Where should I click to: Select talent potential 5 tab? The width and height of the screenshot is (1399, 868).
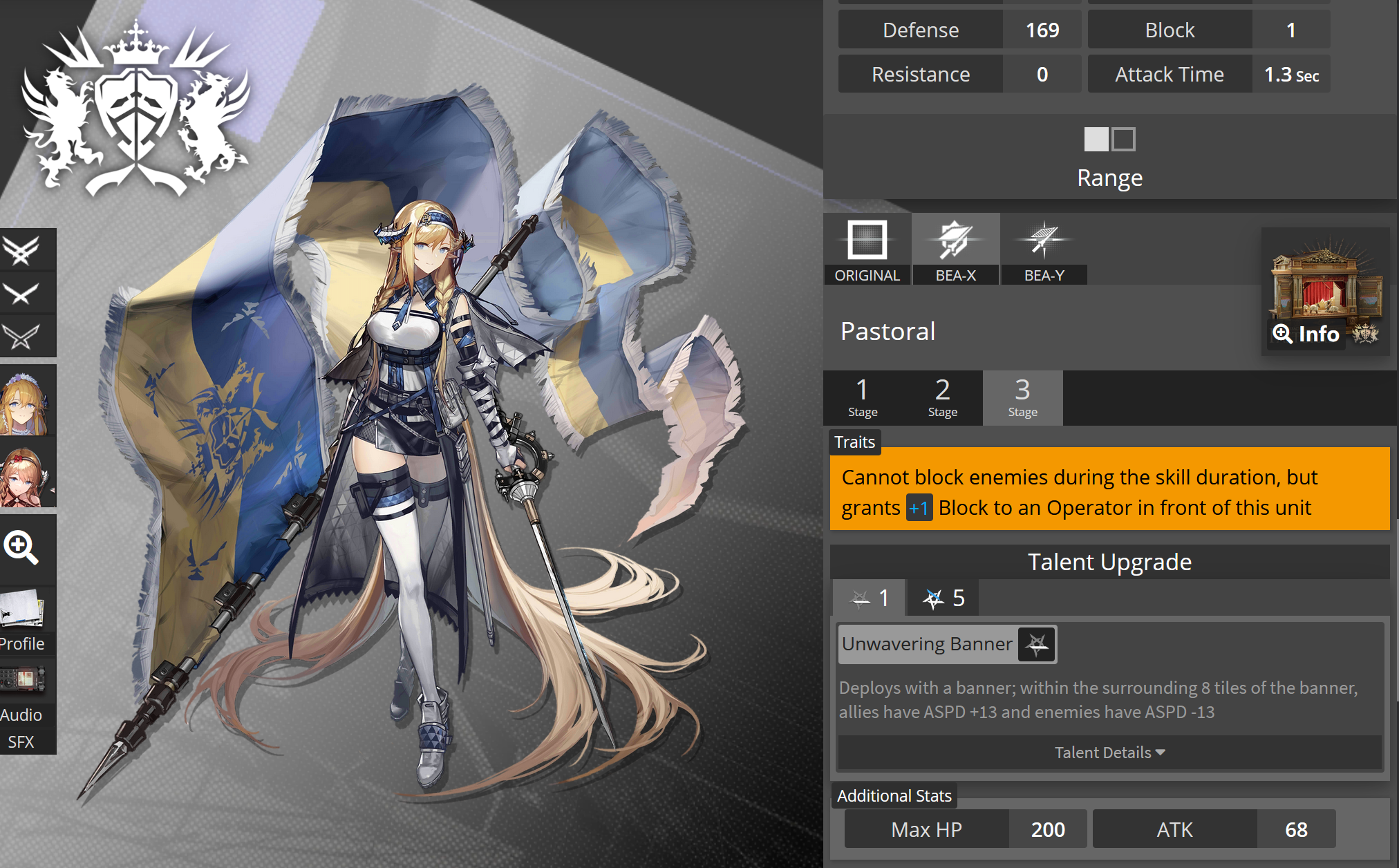[943, 598]
